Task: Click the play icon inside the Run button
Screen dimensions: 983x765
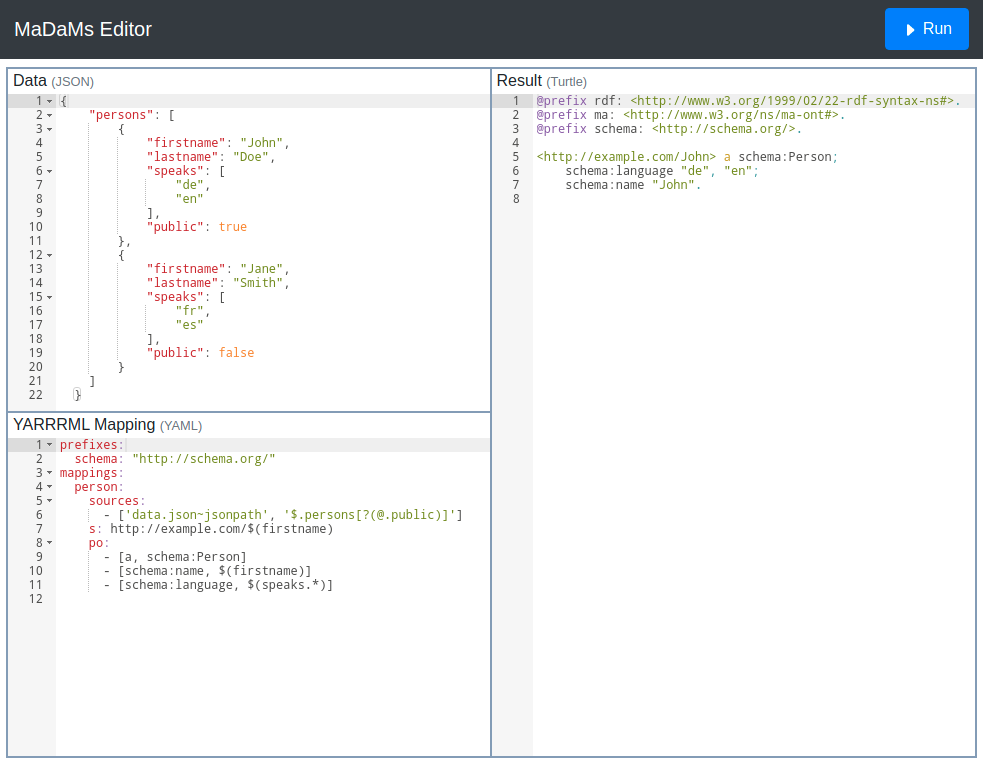Action: 909,28
